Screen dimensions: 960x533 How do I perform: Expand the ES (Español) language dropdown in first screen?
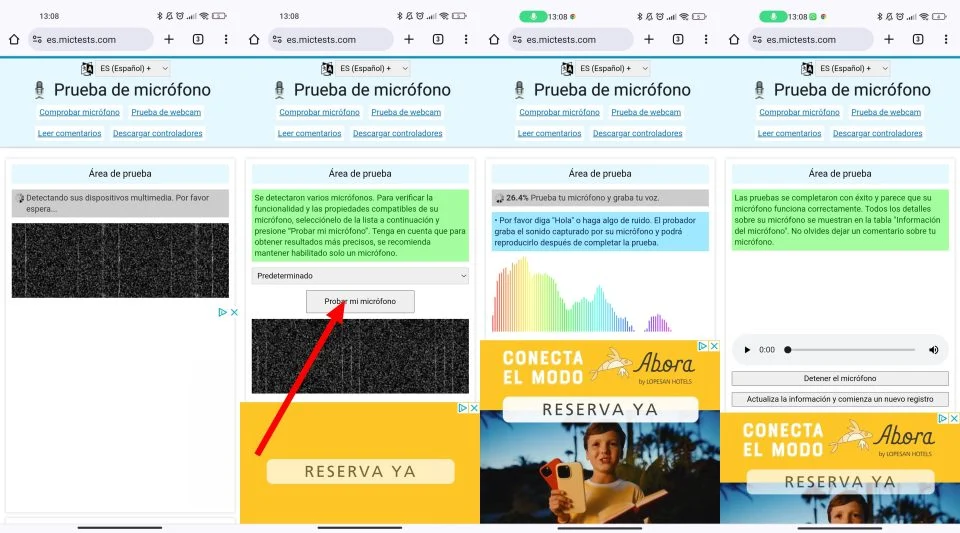point(133,69)
